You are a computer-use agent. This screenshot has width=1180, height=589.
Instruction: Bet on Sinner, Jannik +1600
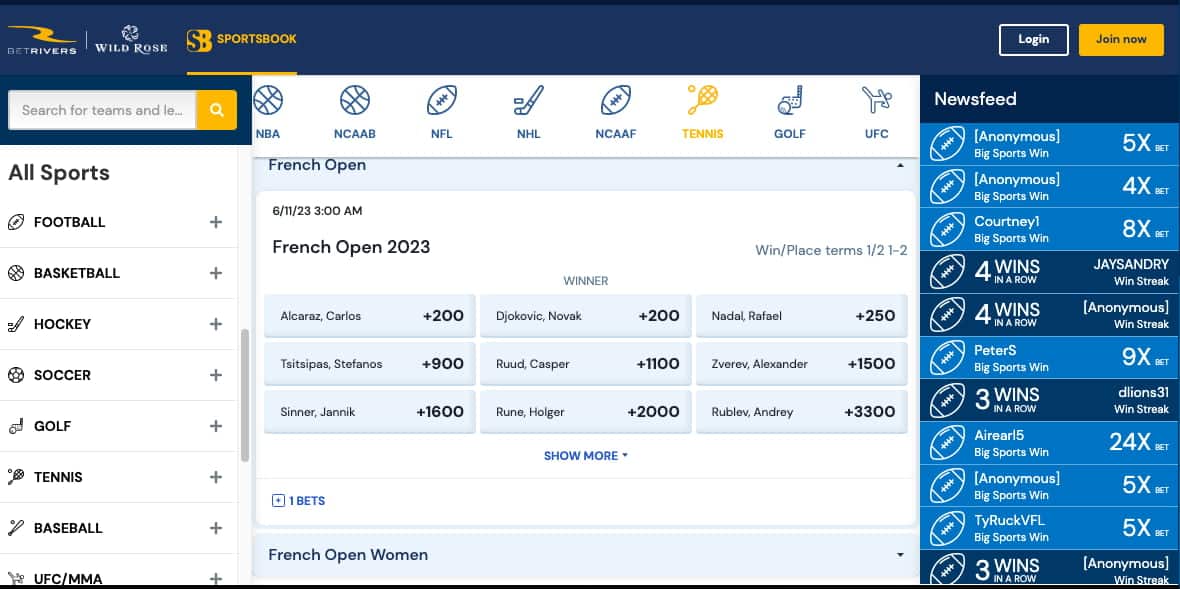click(370, 412)
